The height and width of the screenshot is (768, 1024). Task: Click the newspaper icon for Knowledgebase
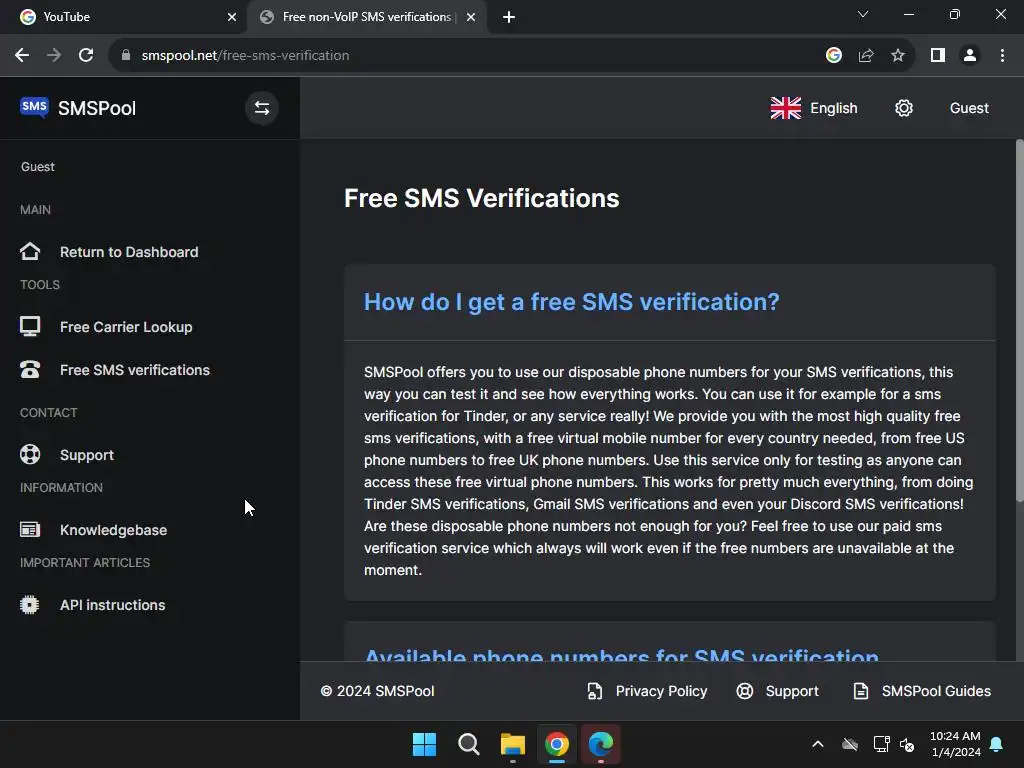click(30, 530)
